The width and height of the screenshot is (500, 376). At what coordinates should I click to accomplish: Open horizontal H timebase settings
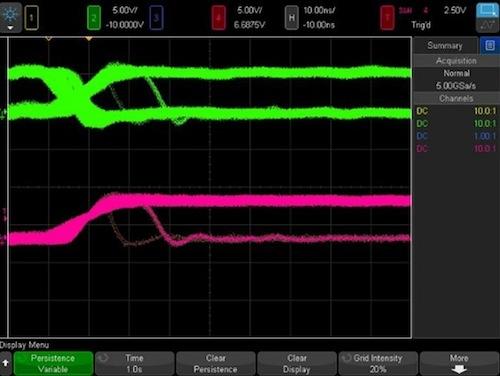(292, 18)
